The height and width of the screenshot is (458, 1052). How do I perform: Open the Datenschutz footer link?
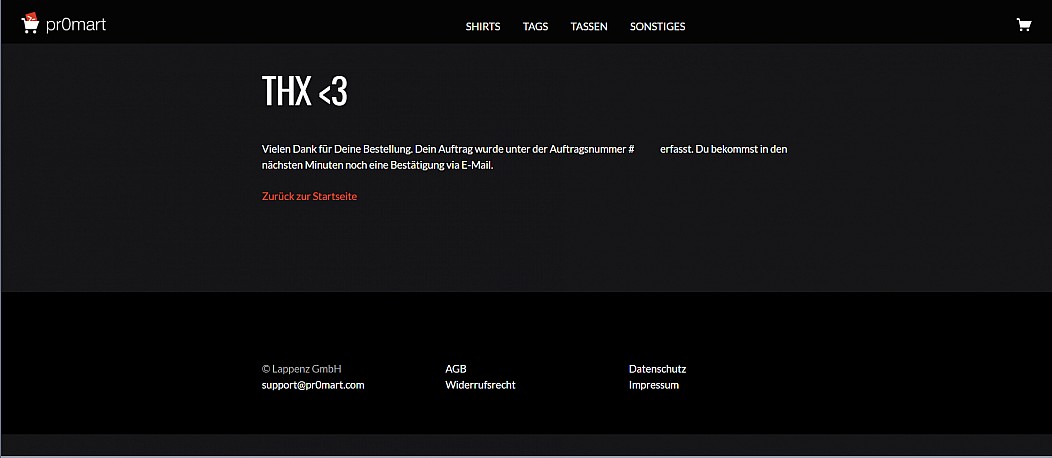658,369
